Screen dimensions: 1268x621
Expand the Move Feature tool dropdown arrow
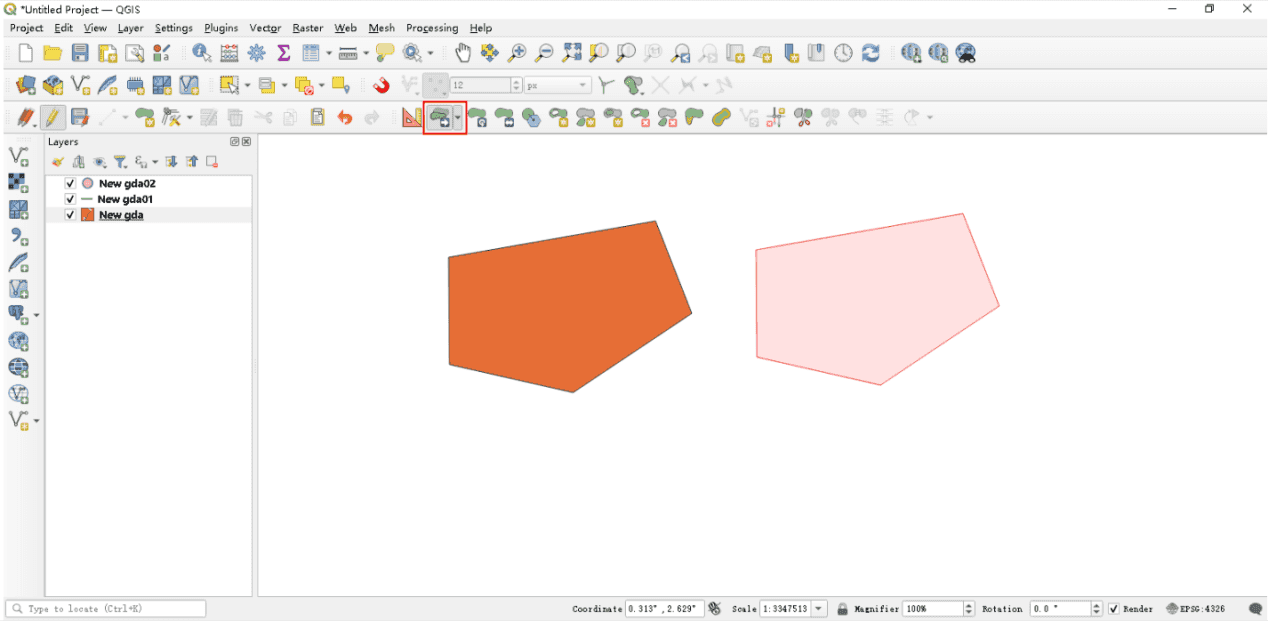458,118
